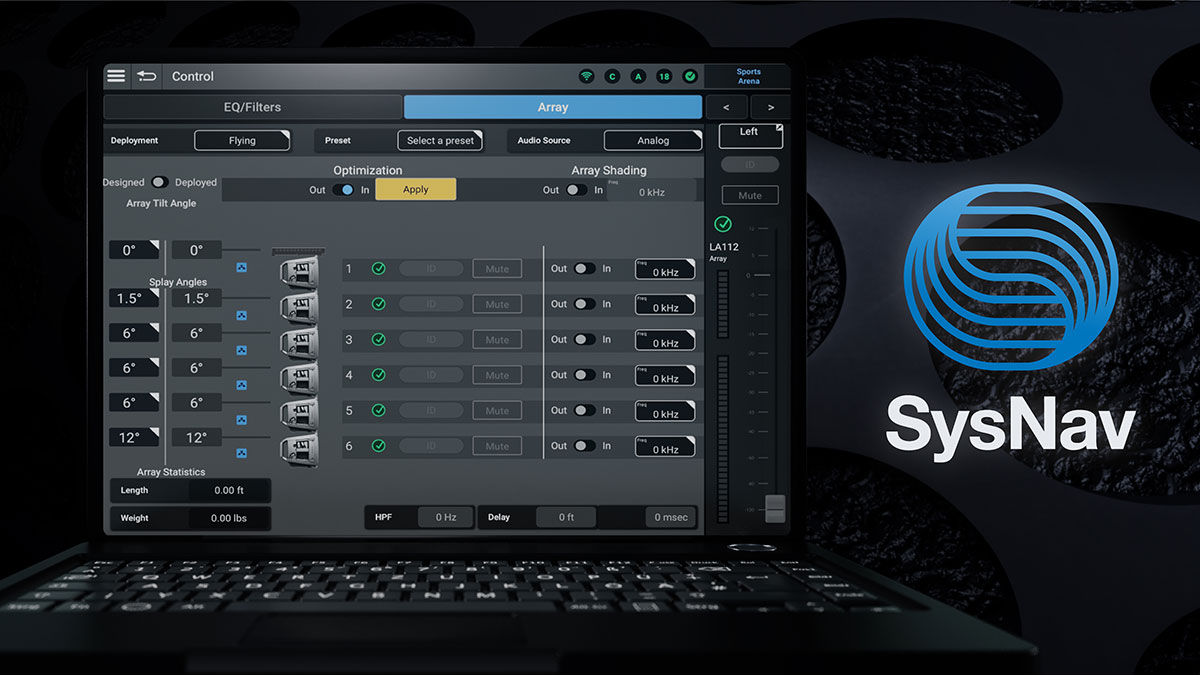Click speaker 3 status checkmark
Viewport: 1200px width, 675px height.
coord(379,339)
